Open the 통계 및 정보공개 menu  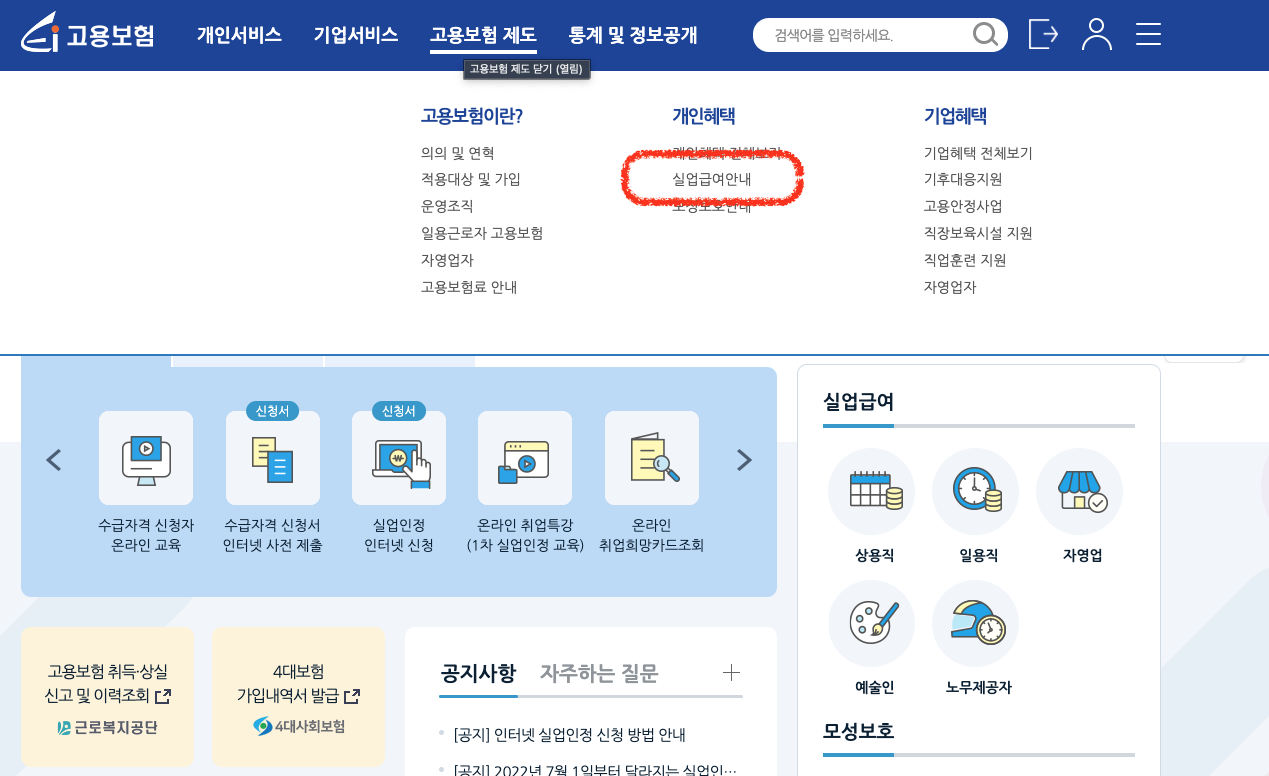click(x=632, y=33)
